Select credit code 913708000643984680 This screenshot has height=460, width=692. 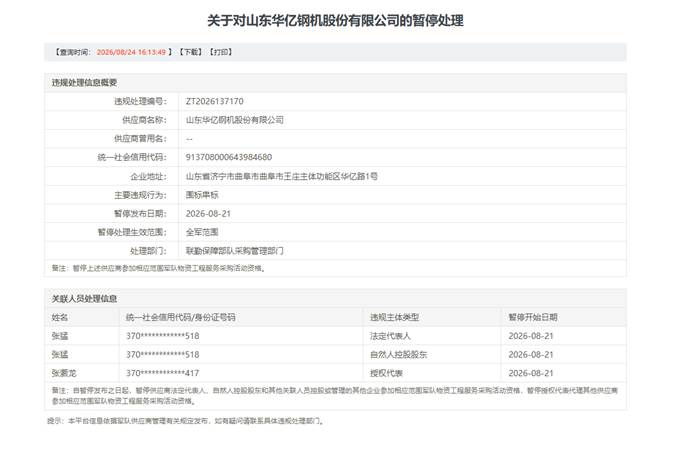(x=229, y=157)
